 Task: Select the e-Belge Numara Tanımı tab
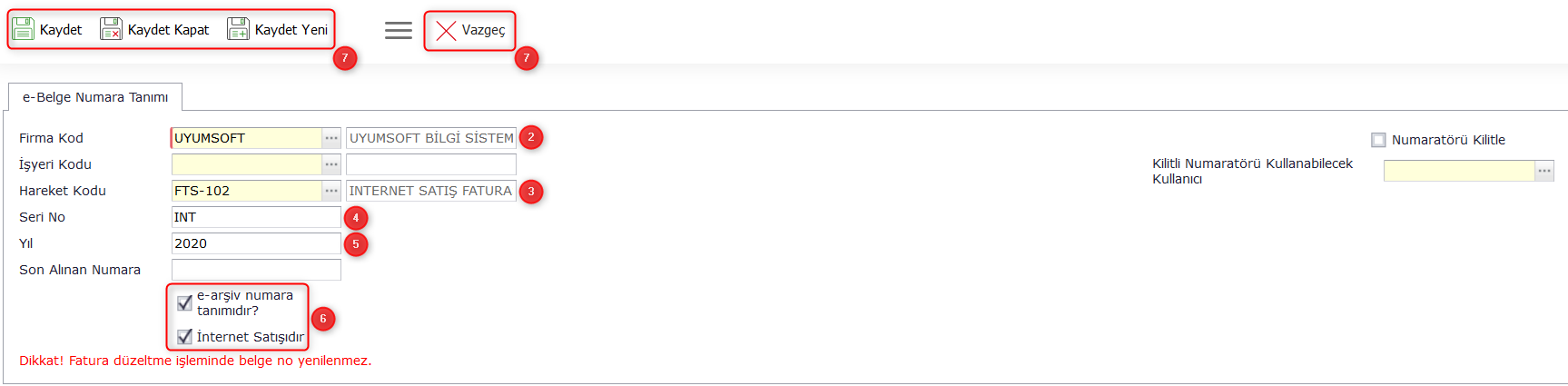pyautogui.click(x=95, y=97)
